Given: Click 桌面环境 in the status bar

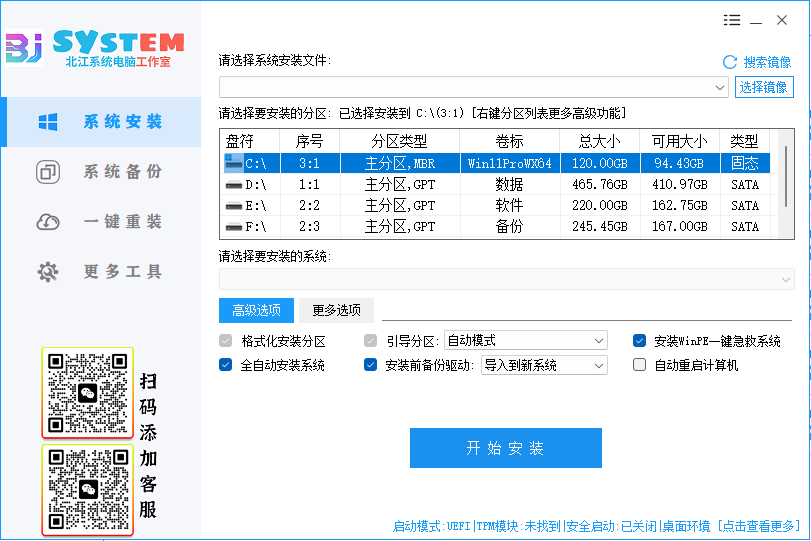Looking at the screenshot, I should (x=686, y=527).
